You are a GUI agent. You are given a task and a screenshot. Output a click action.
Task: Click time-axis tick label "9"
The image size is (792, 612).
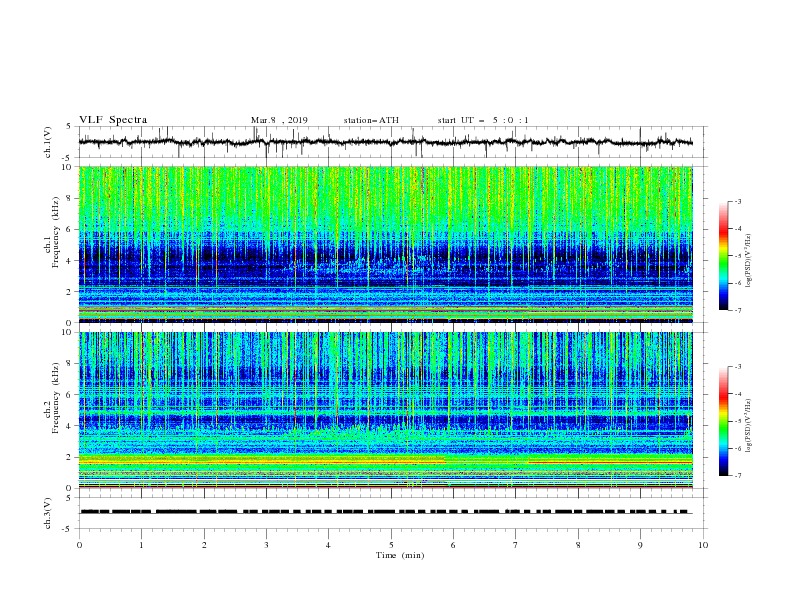pyautogui.click(x=640, y=545)
